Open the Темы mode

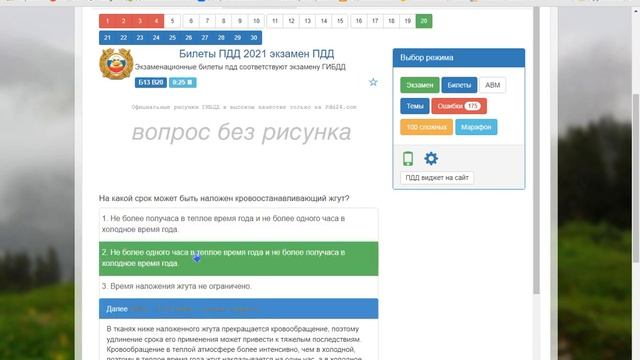[415, 106]
